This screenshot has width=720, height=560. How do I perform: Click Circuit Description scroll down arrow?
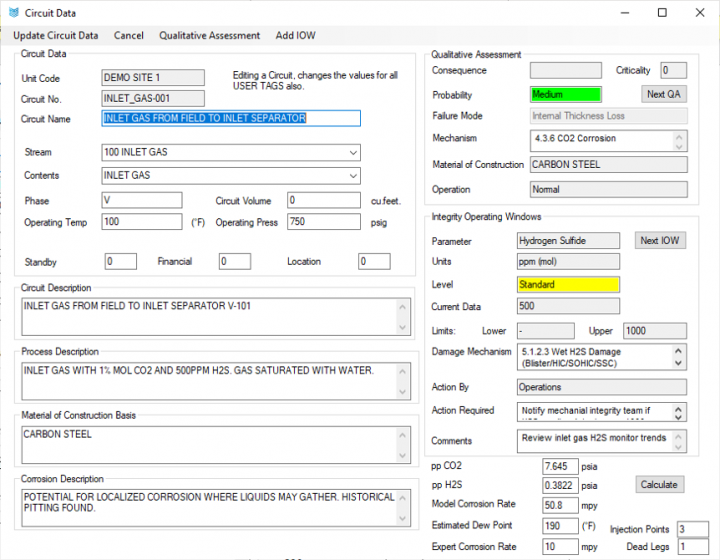click(403, 327)
